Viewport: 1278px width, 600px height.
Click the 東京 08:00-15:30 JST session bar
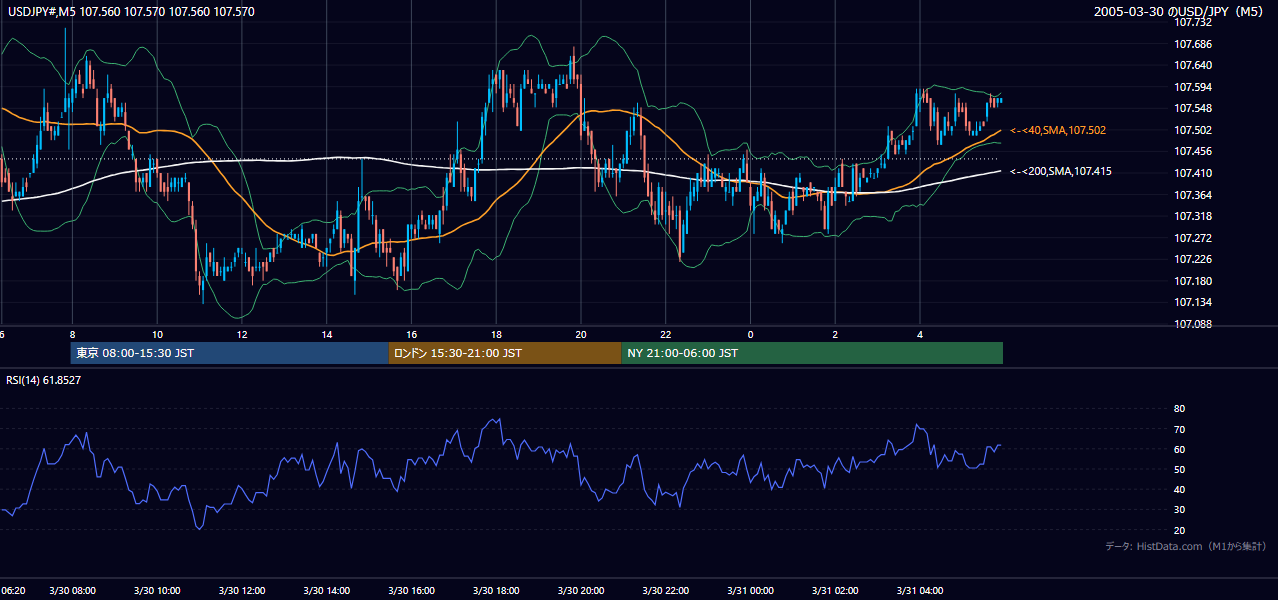tap(230, 353)
